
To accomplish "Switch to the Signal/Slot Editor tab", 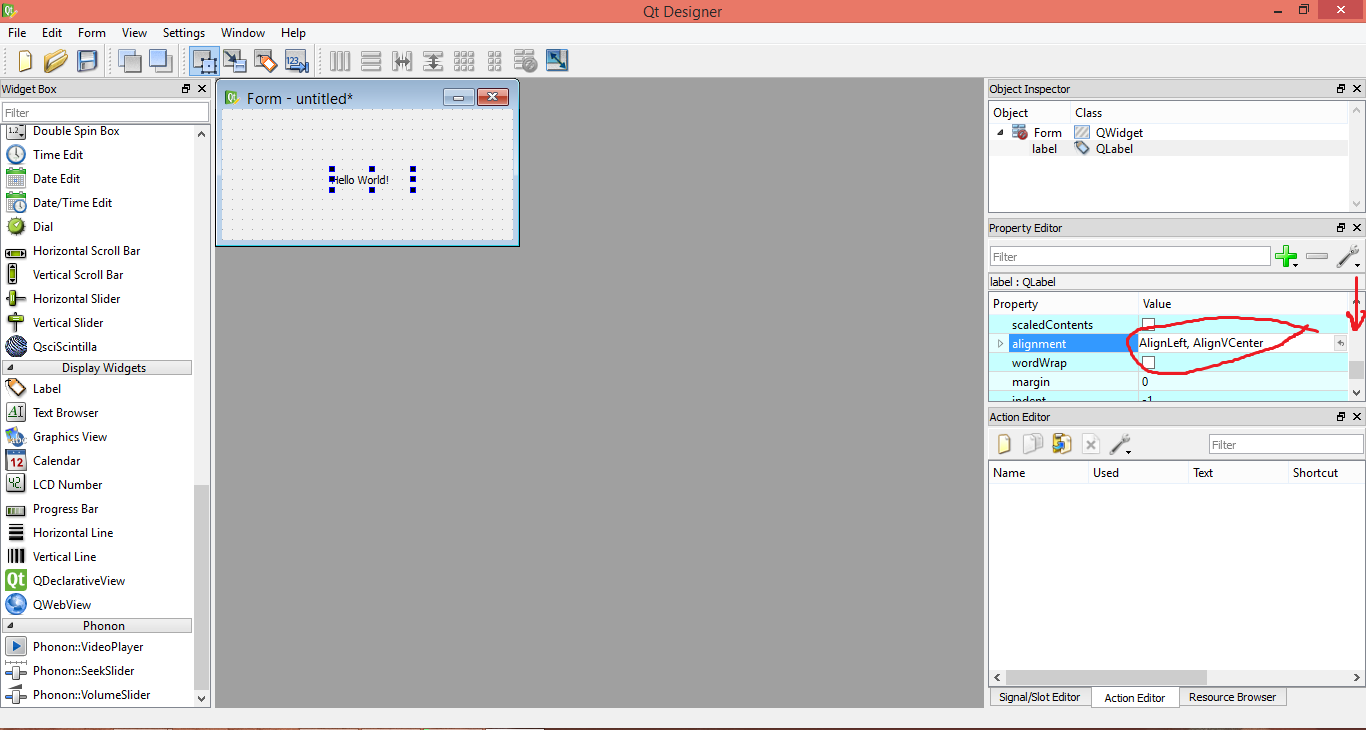I will 1039,697.
